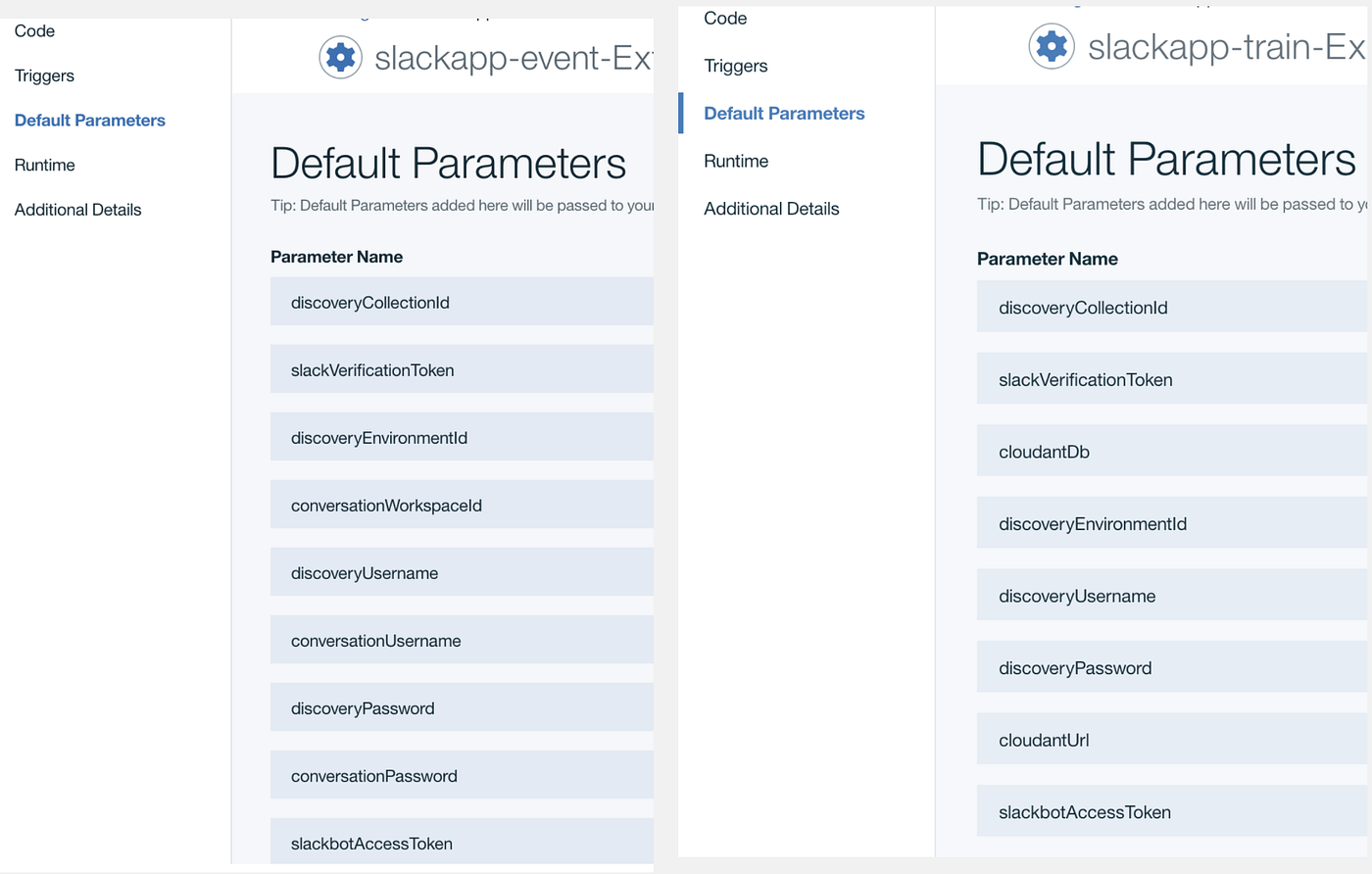Image resolution: width=1372 pixels, height=874 pixels.
Task: Open Additional Details for the slackapp-event action
Action: (x=77, y=209)
